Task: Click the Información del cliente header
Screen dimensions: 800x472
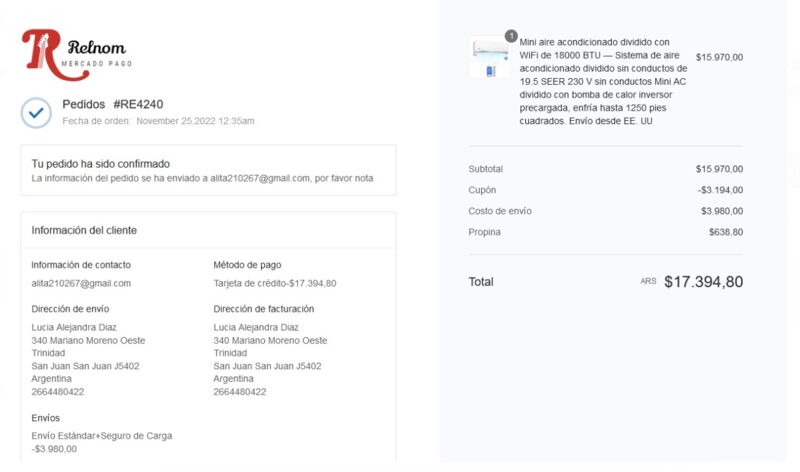Action: coord(84,230)
